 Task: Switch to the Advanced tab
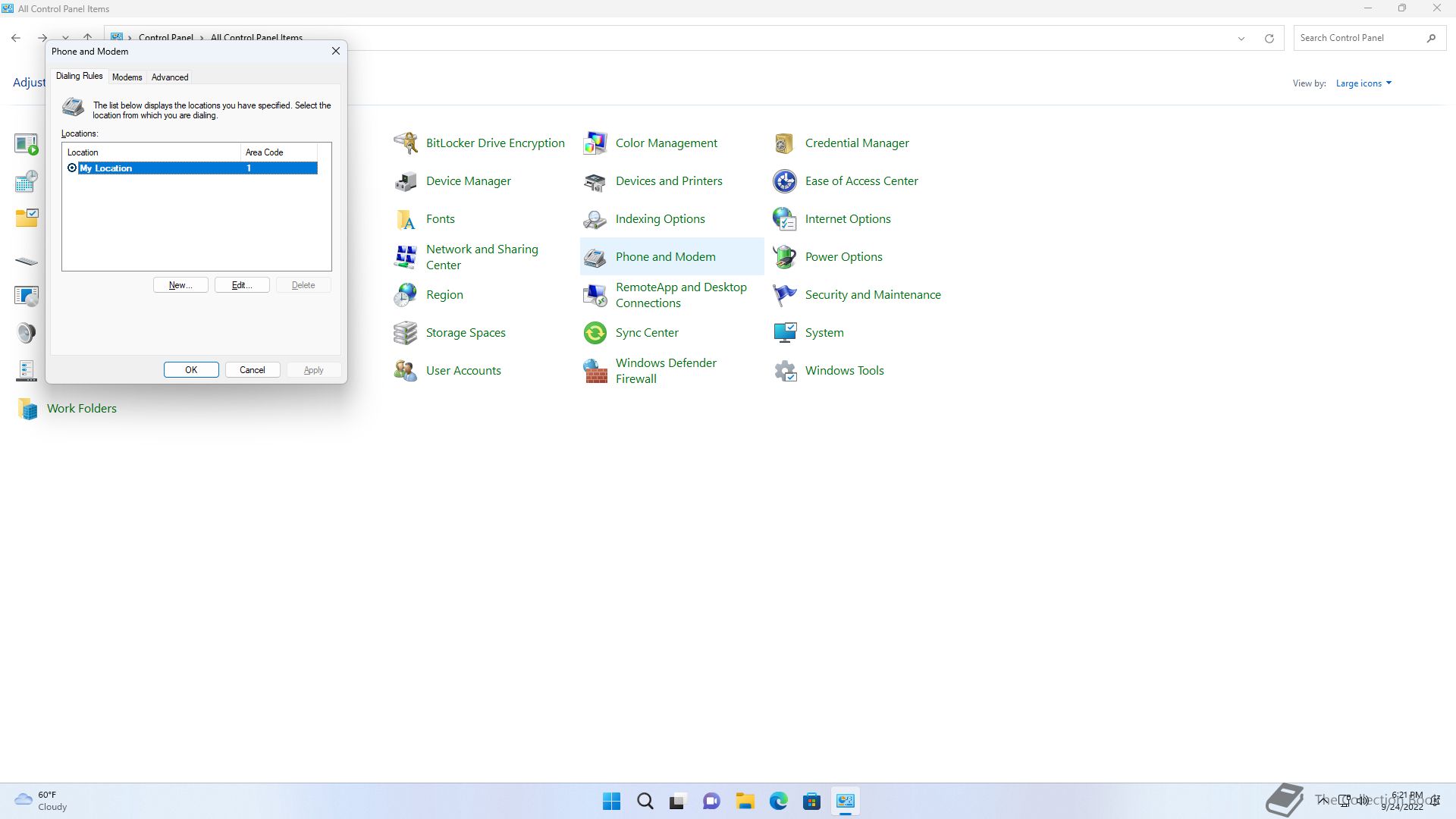click(x=170, y=77)
